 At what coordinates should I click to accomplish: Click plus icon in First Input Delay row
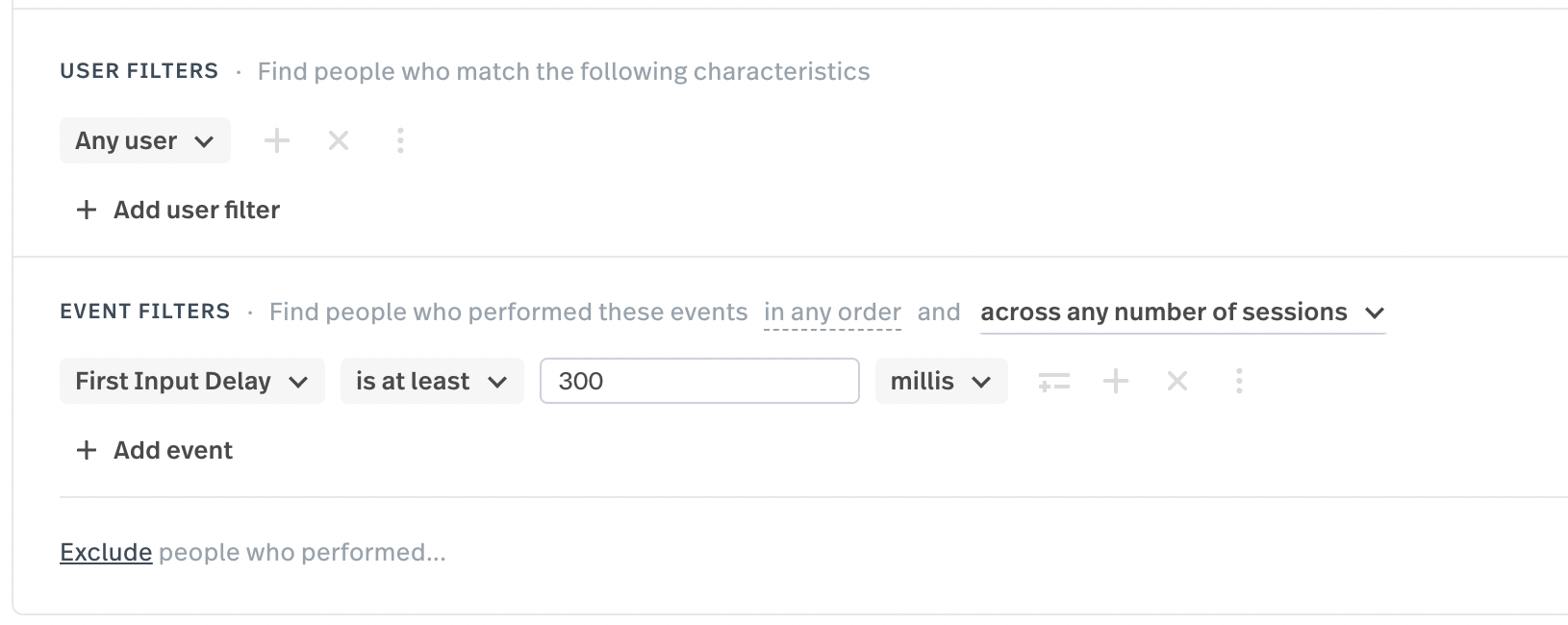click(1116, 382)
